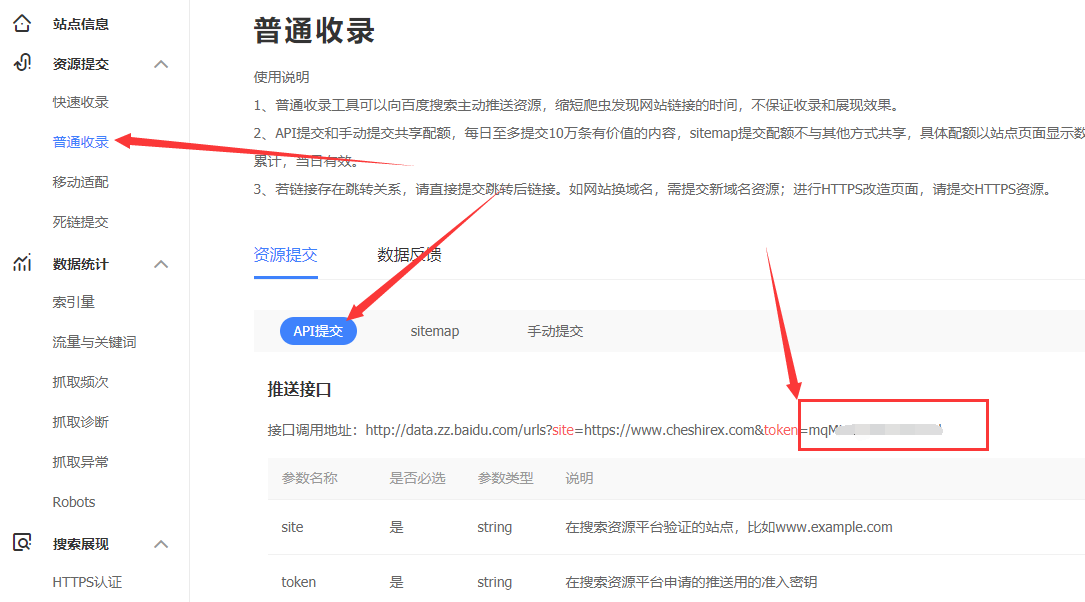
Task: Open 站点信息 in the sidebar
Action: tap(81, 24)
